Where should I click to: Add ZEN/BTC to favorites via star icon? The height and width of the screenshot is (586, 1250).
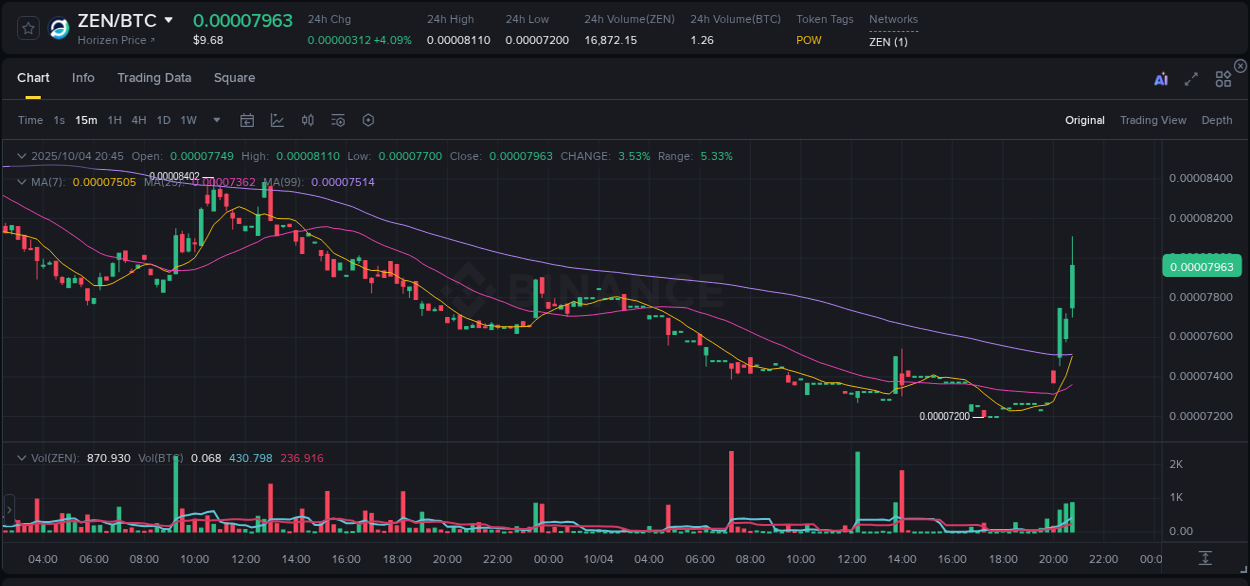[x=27, y=27]
